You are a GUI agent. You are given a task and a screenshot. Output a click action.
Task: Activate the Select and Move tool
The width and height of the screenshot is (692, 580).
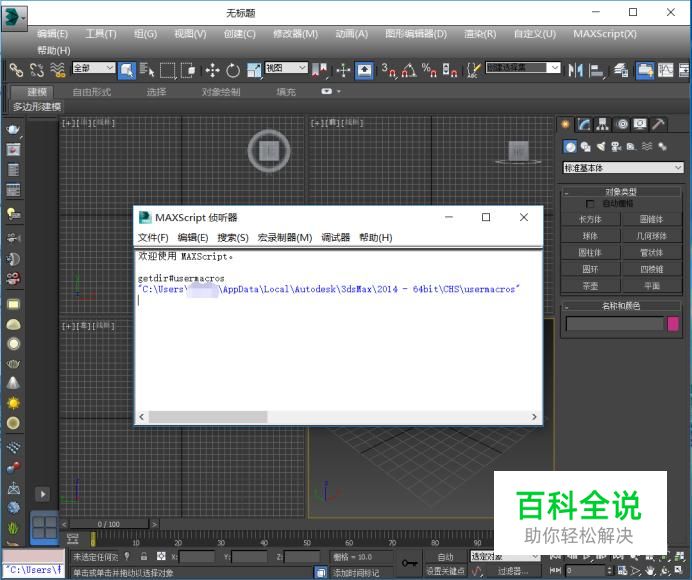click(212, 70)
